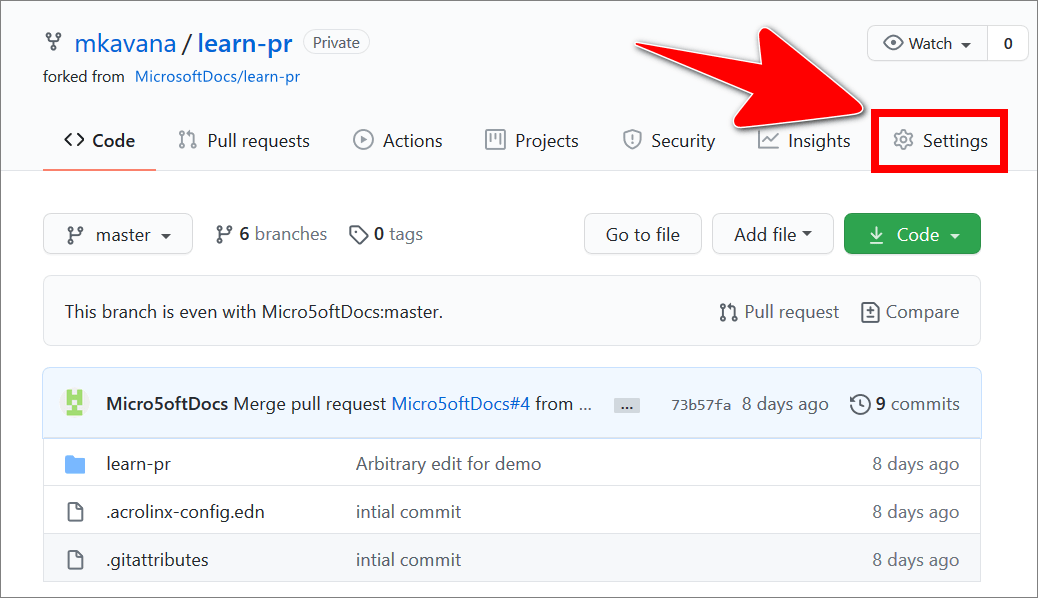Click the shield icon on Security tab
The height and width of the screenshot is (598, 1038).
tap(632, 140)
